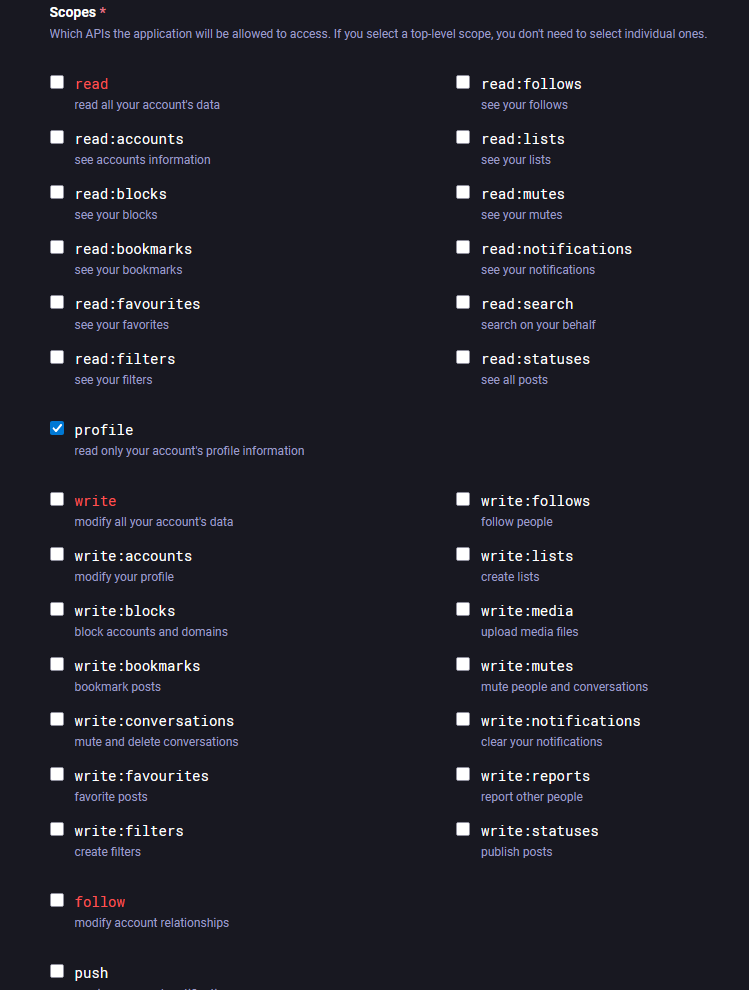Tick the write:conversations checkbox
This screenshot has height=990, width=749.
pyautogui.click(x=57, y=720)
